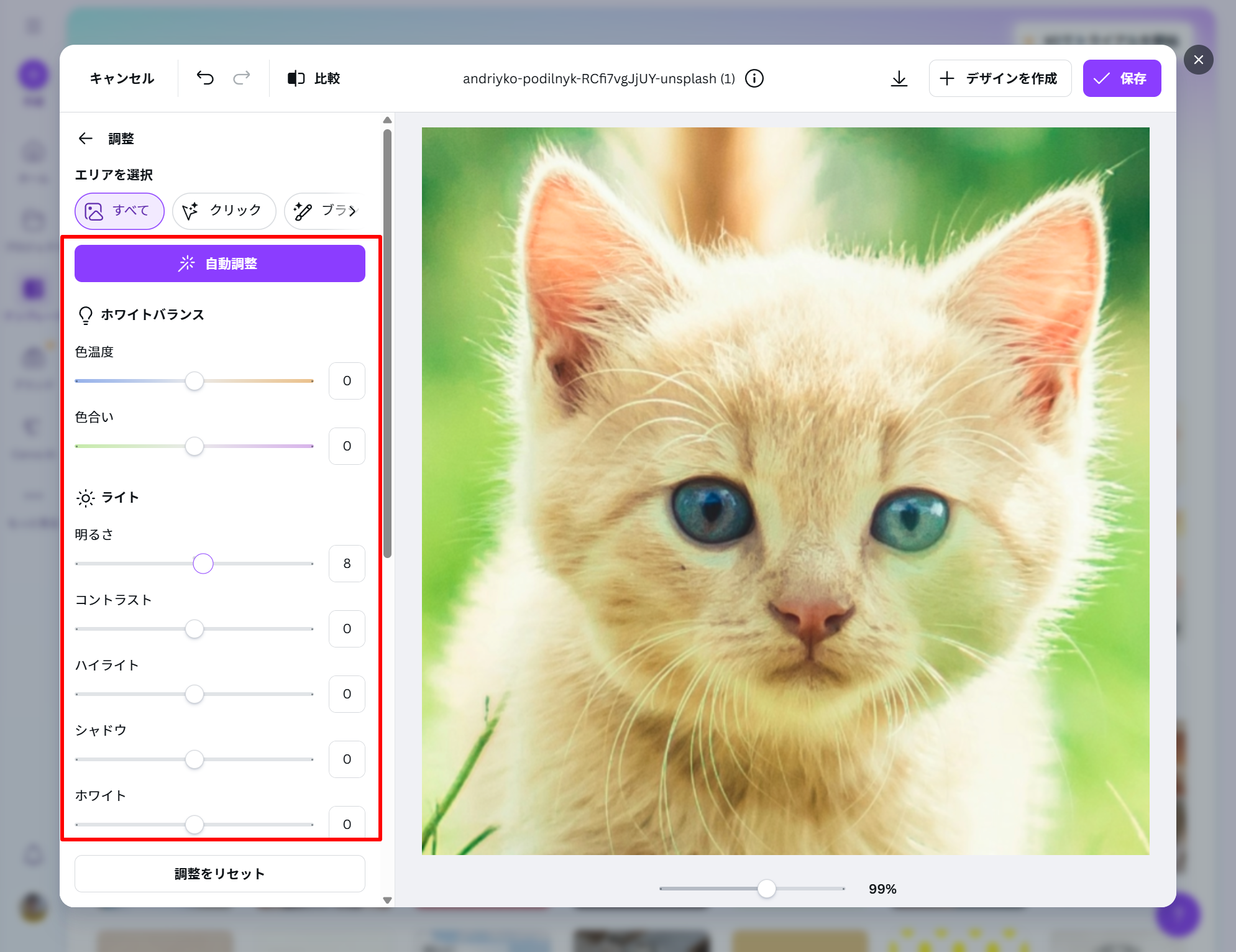
Task: Click the undo arrow icon
Action: coord(205,78)
